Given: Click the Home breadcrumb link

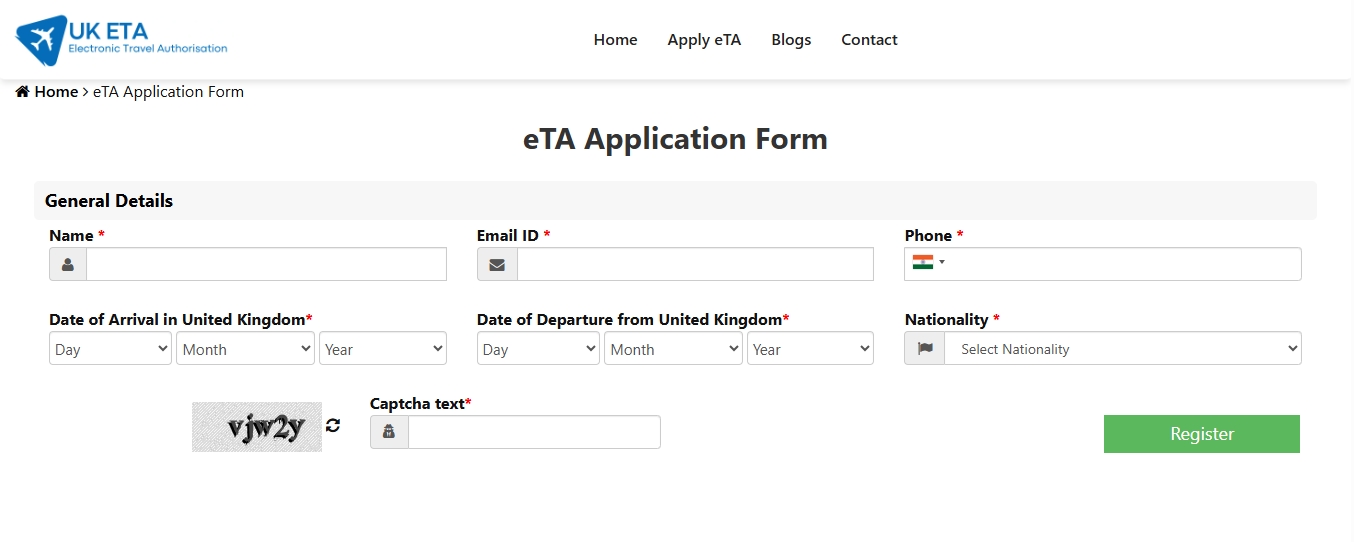Looking at the screenshot, I should [x=56, y=92].
